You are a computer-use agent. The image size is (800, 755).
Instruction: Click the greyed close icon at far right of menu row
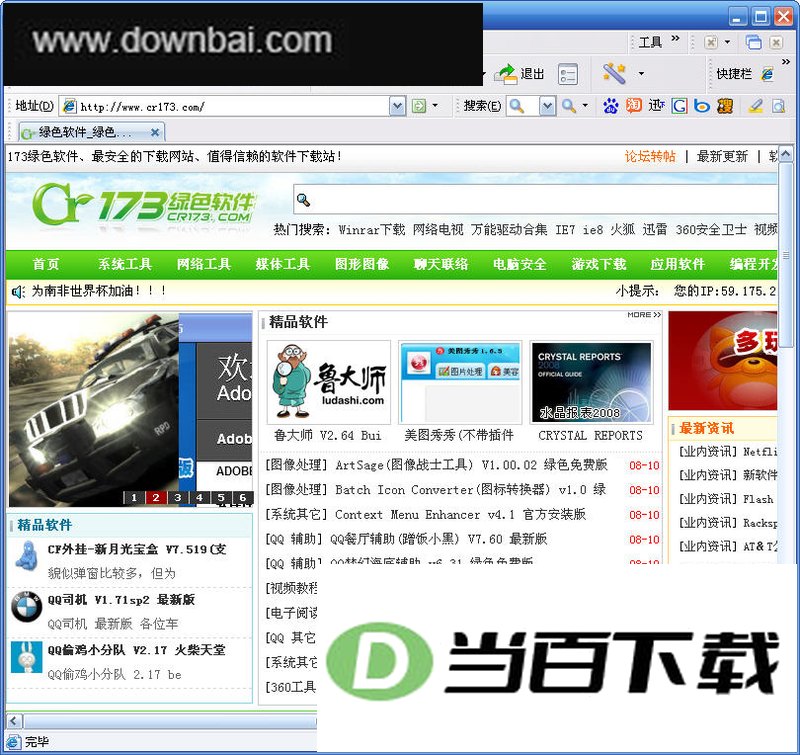[x=776, y=42]
